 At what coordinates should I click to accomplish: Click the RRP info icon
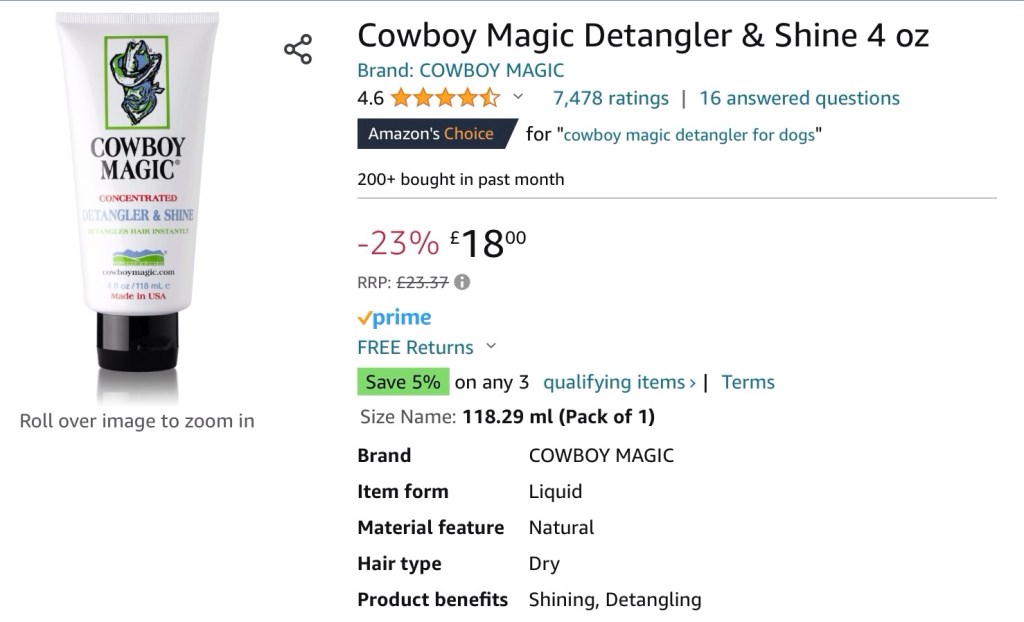tap(462, 282)
